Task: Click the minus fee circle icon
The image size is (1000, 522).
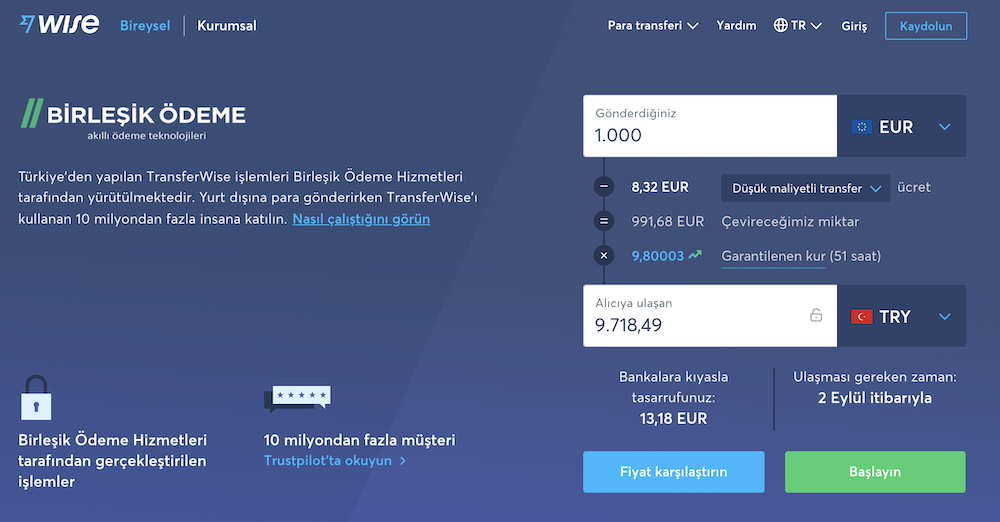Action: 604,187
